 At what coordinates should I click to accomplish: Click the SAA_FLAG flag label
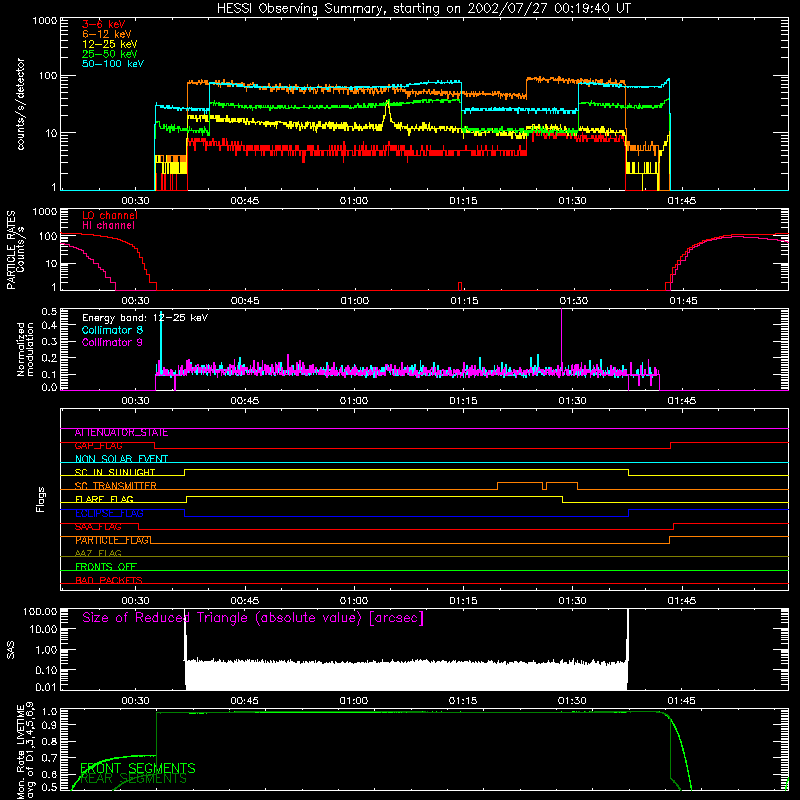pos(98,527)
